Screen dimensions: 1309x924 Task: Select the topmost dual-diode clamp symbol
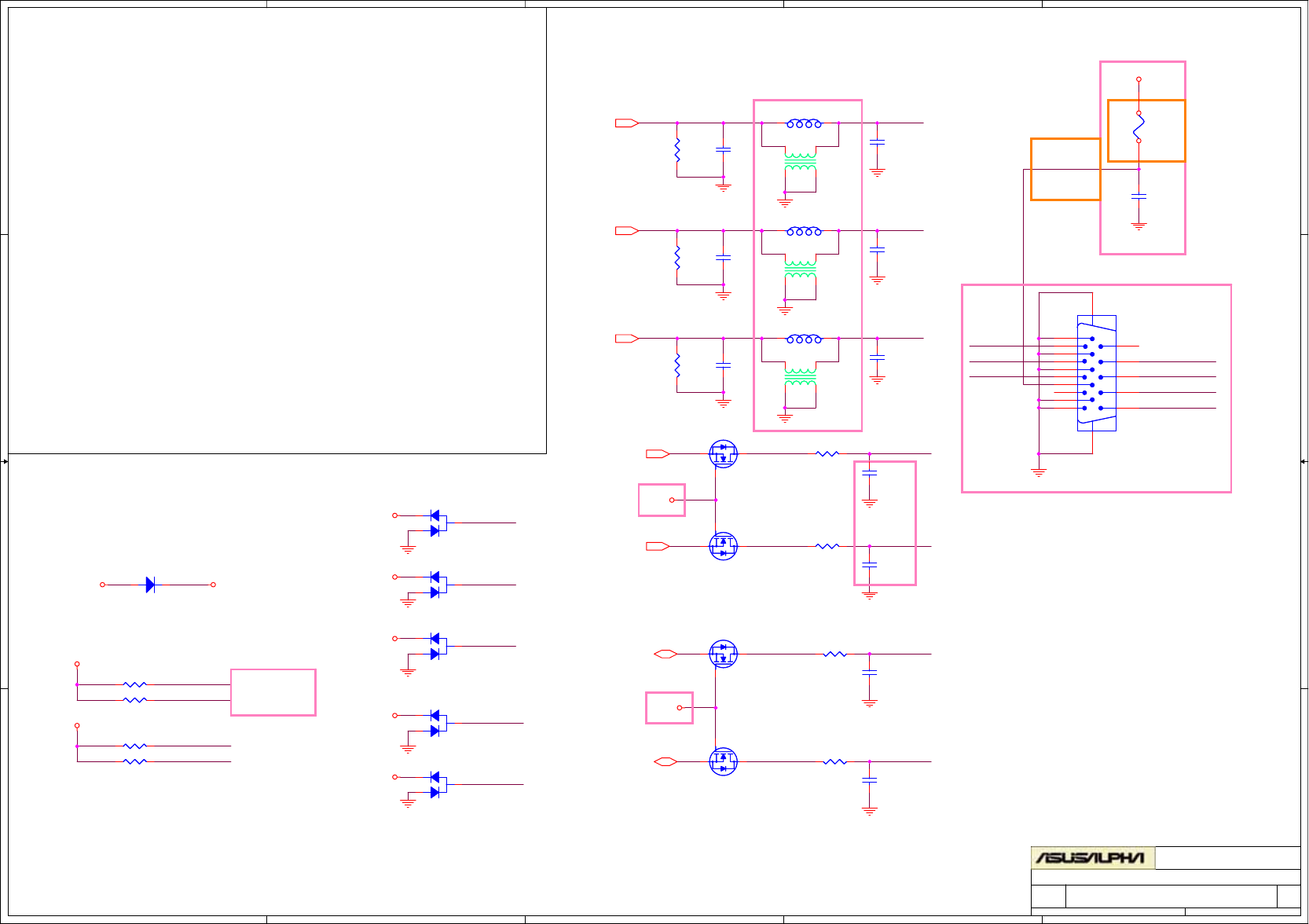click(437, 523)
